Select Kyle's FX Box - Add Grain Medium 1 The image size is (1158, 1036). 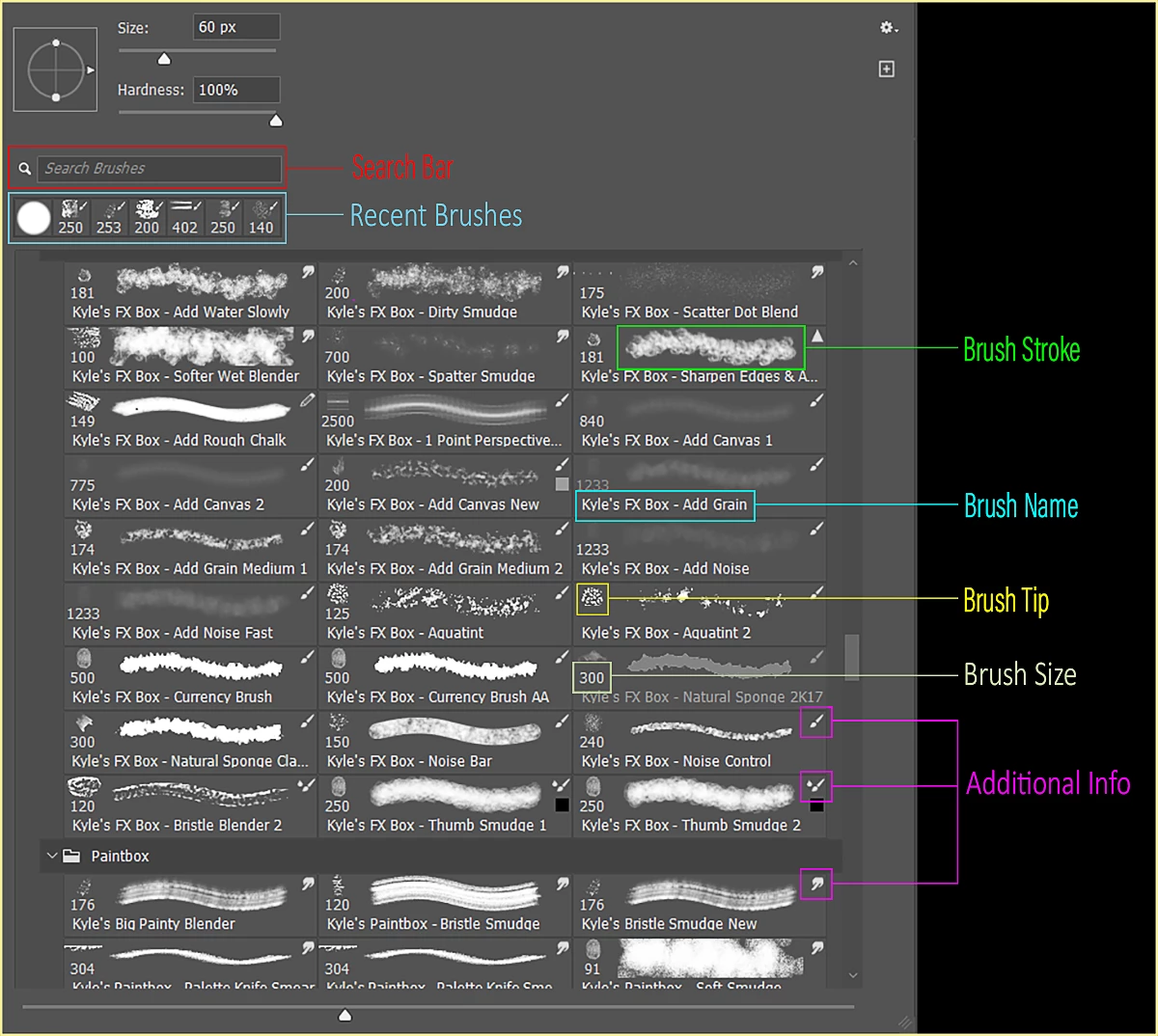coord(191,550)
